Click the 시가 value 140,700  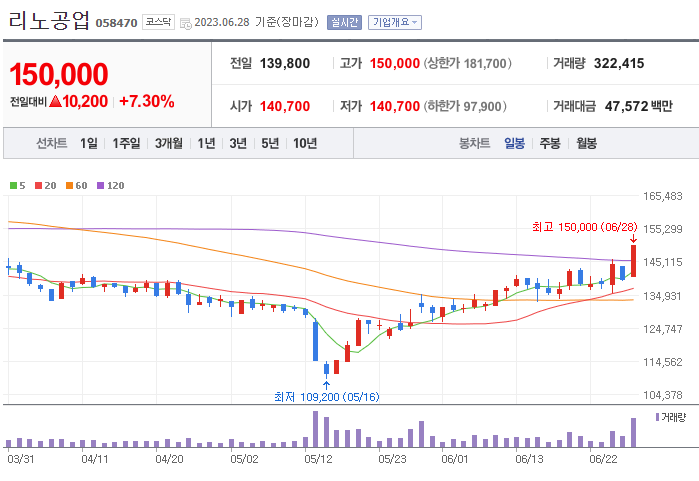coord(285,106)
